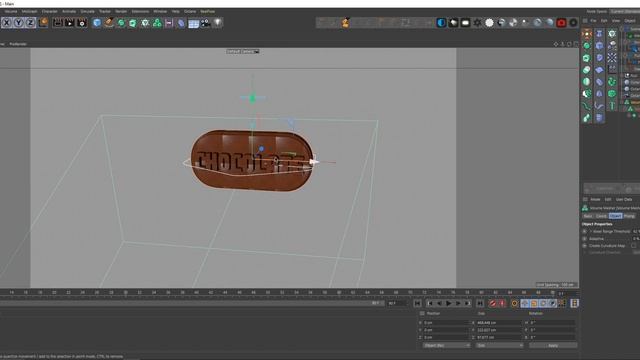The height and width of the screenshot is (360, 640).
Task: Go to the start of the animation
Action: tap(417, 303)
